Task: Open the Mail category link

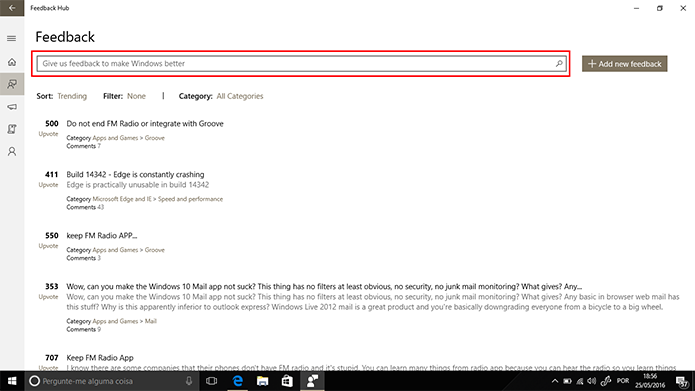Action: [x=151, y=321]
